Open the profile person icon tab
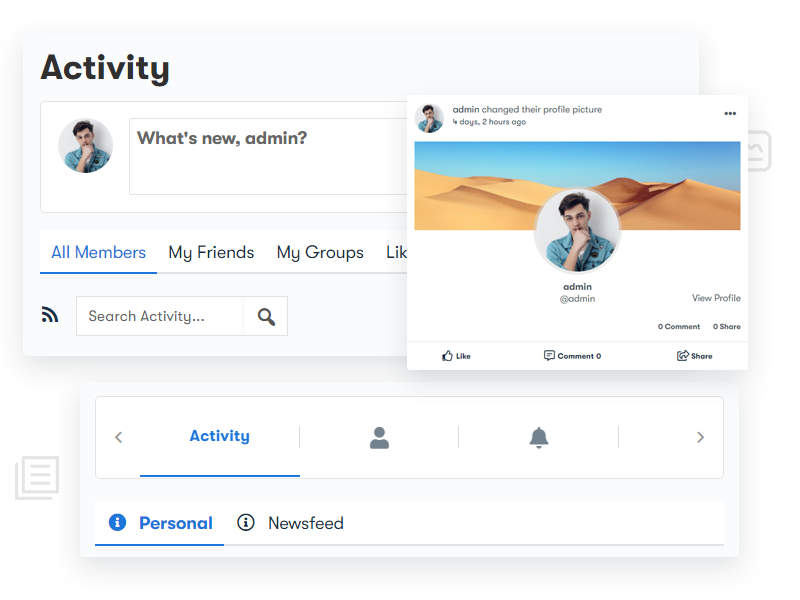This screenshot has width=800, height=600. (379, 438)
